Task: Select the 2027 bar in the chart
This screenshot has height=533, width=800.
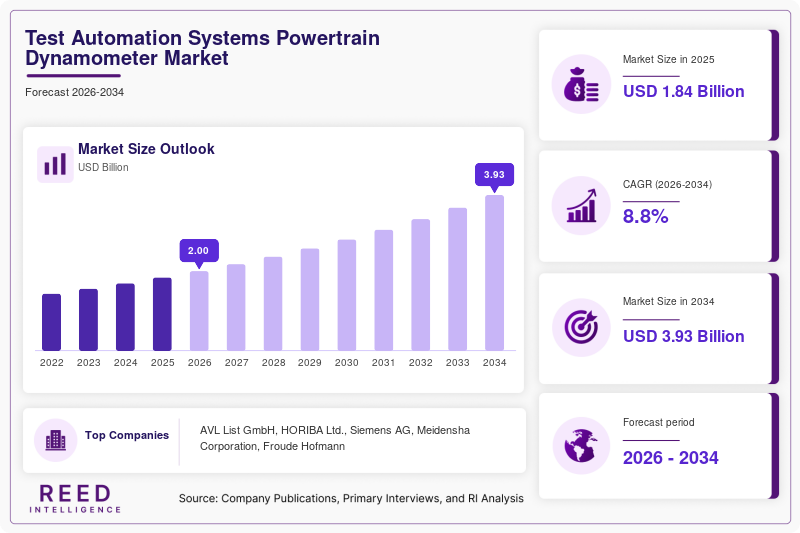Action: (x=236, y=308)
